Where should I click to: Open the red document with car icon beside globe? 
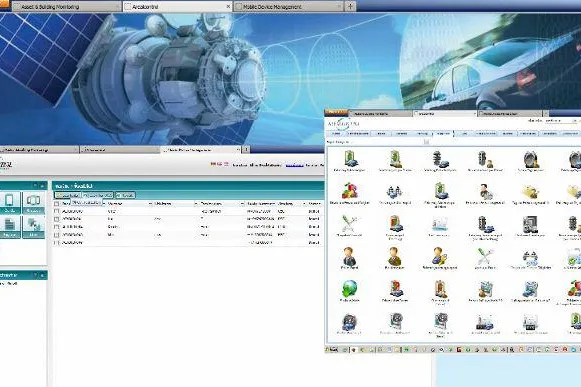(395, 288)
